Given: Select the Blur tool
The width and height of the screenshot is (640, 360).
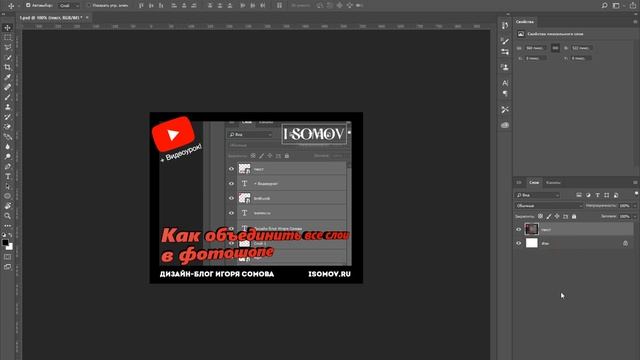Looking at the screenshot, I should coord(7,147).
